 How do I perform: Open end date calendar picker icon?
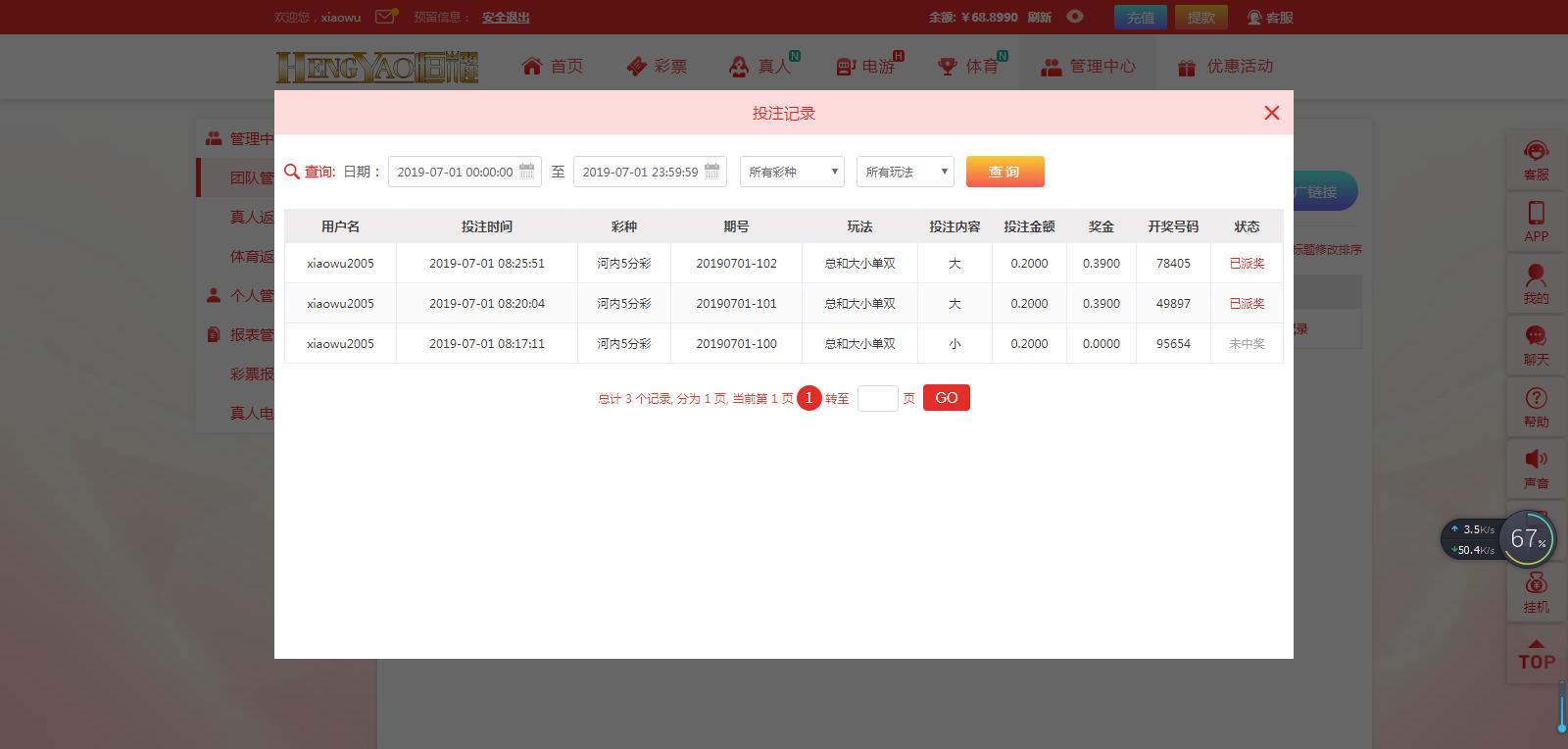point(712,171)
